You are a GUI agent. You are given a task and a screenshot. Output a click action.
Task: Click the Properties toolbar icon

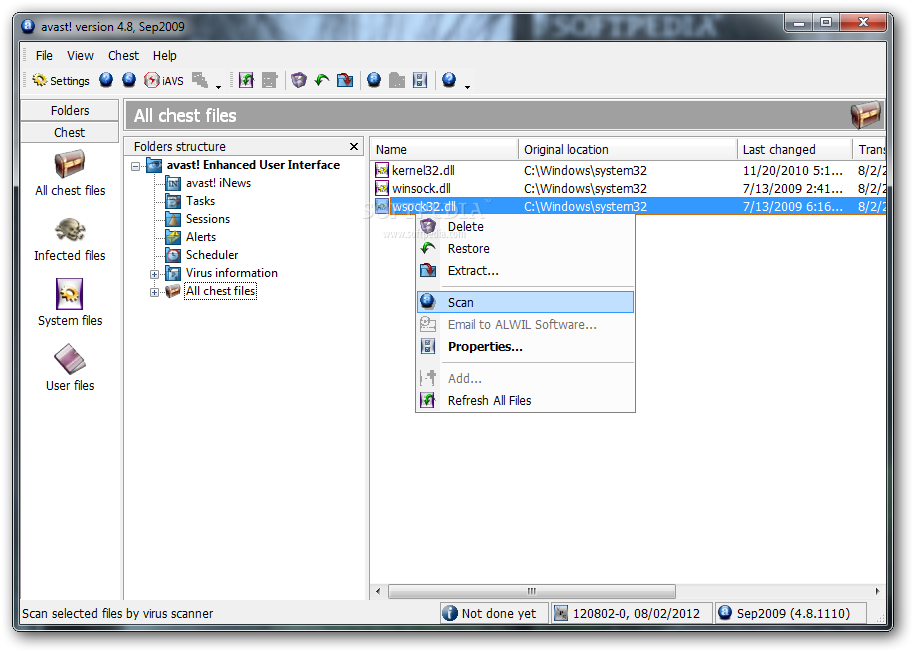[x=420, y=80]
